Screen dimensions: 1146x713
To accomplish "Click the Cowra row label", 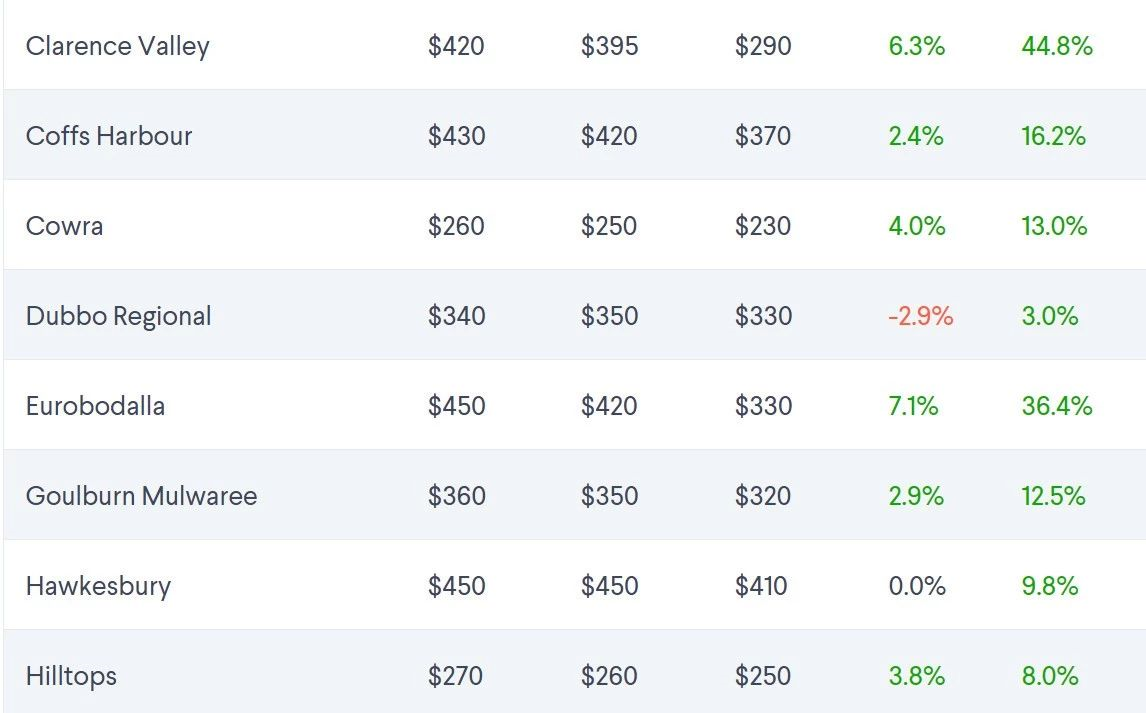I will [64, 226].
